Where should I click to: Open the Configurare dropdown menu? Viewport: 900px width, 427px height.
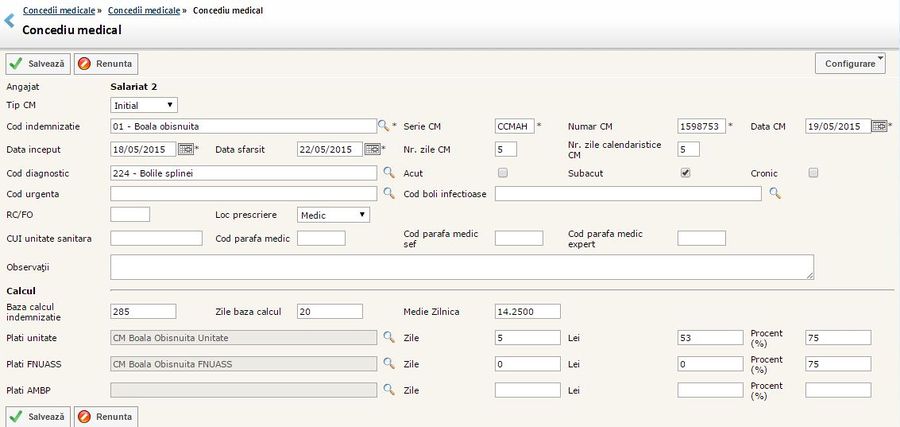point(850,63)
